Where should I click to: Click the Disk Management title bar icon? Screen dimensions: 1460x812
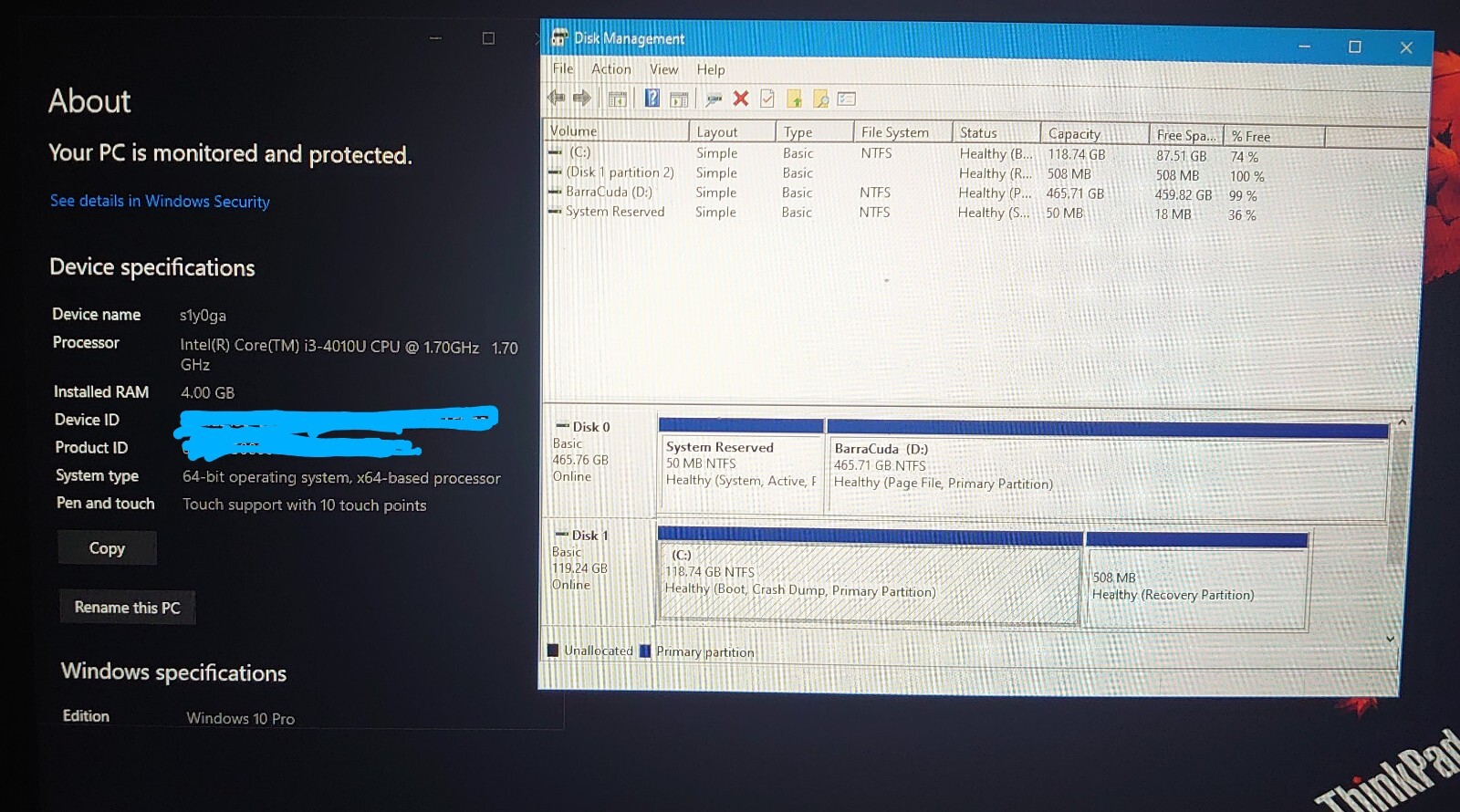coord(559,36)
